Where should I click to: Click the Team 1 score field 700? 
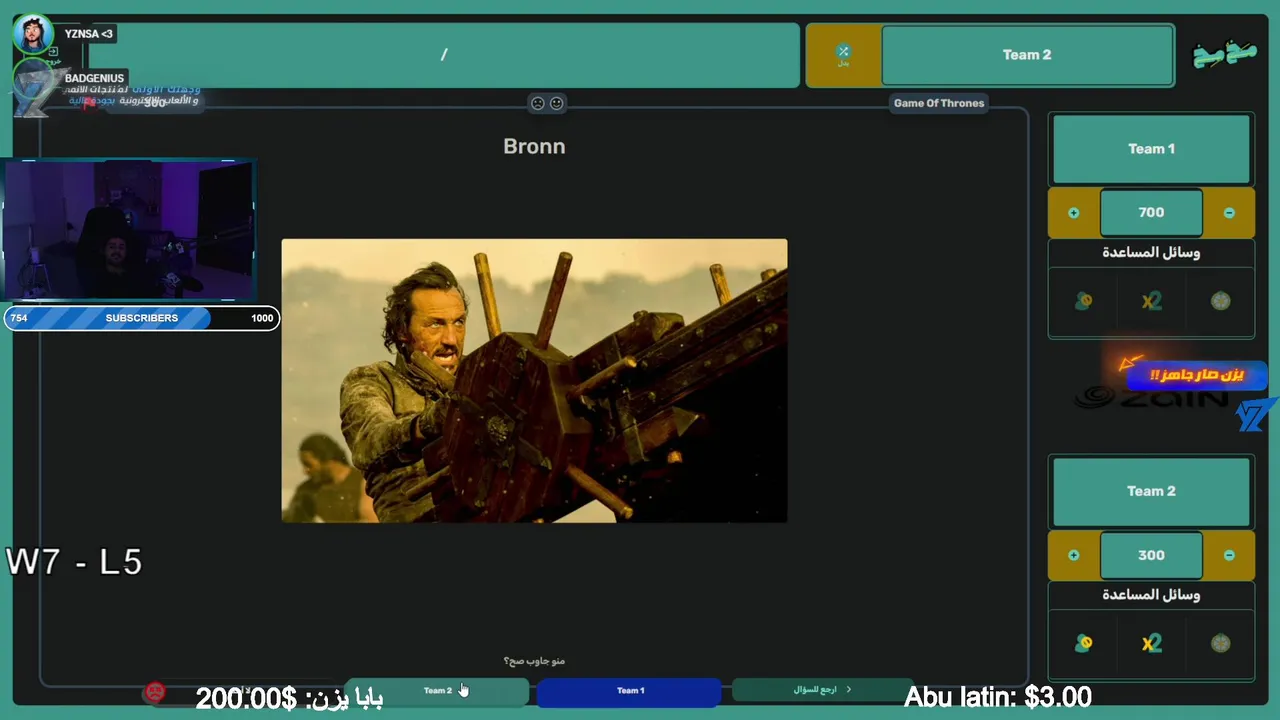(1151, 212)
